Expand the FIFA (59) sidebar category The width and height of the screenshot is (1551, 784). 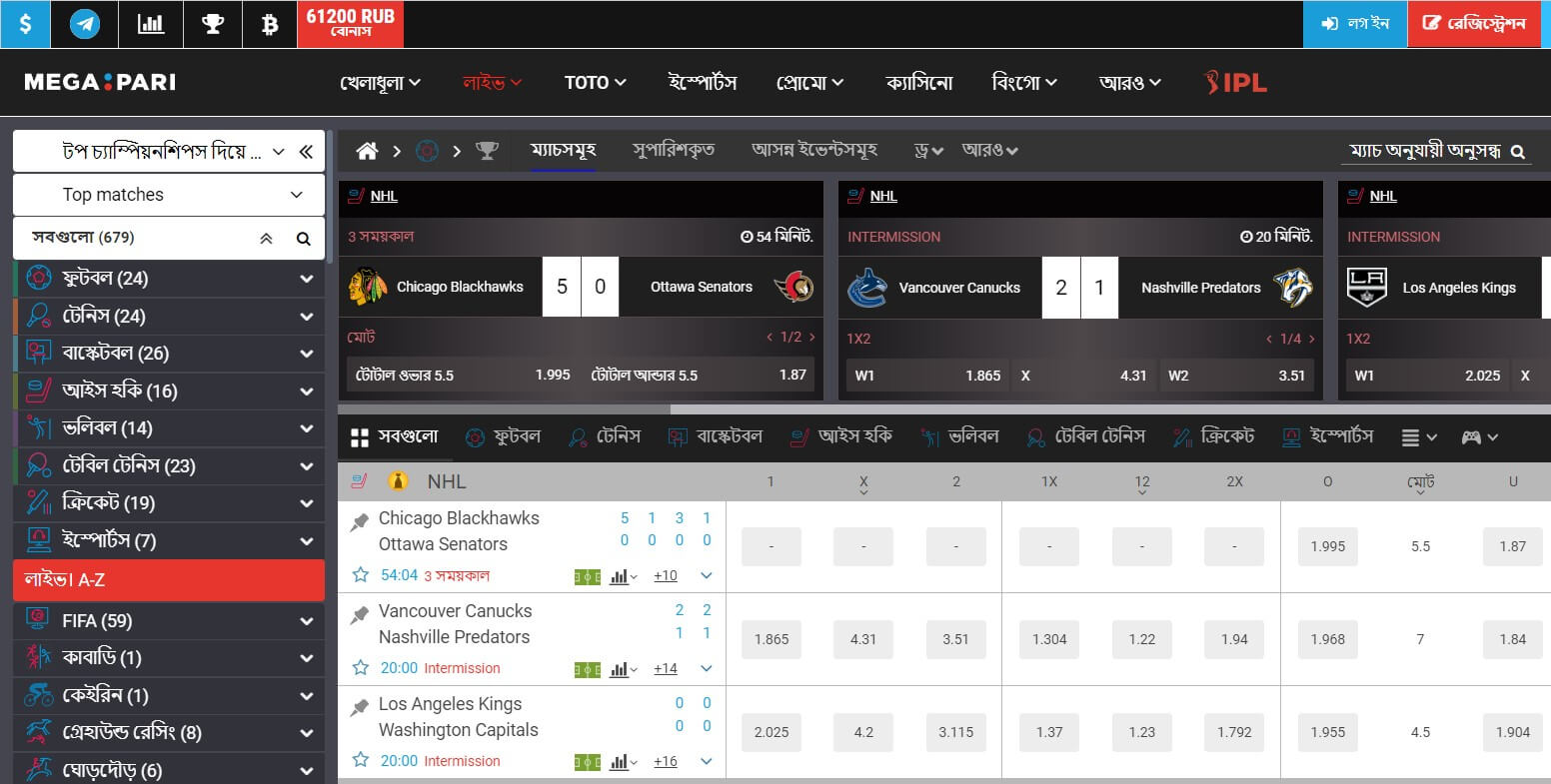(307, 621)
